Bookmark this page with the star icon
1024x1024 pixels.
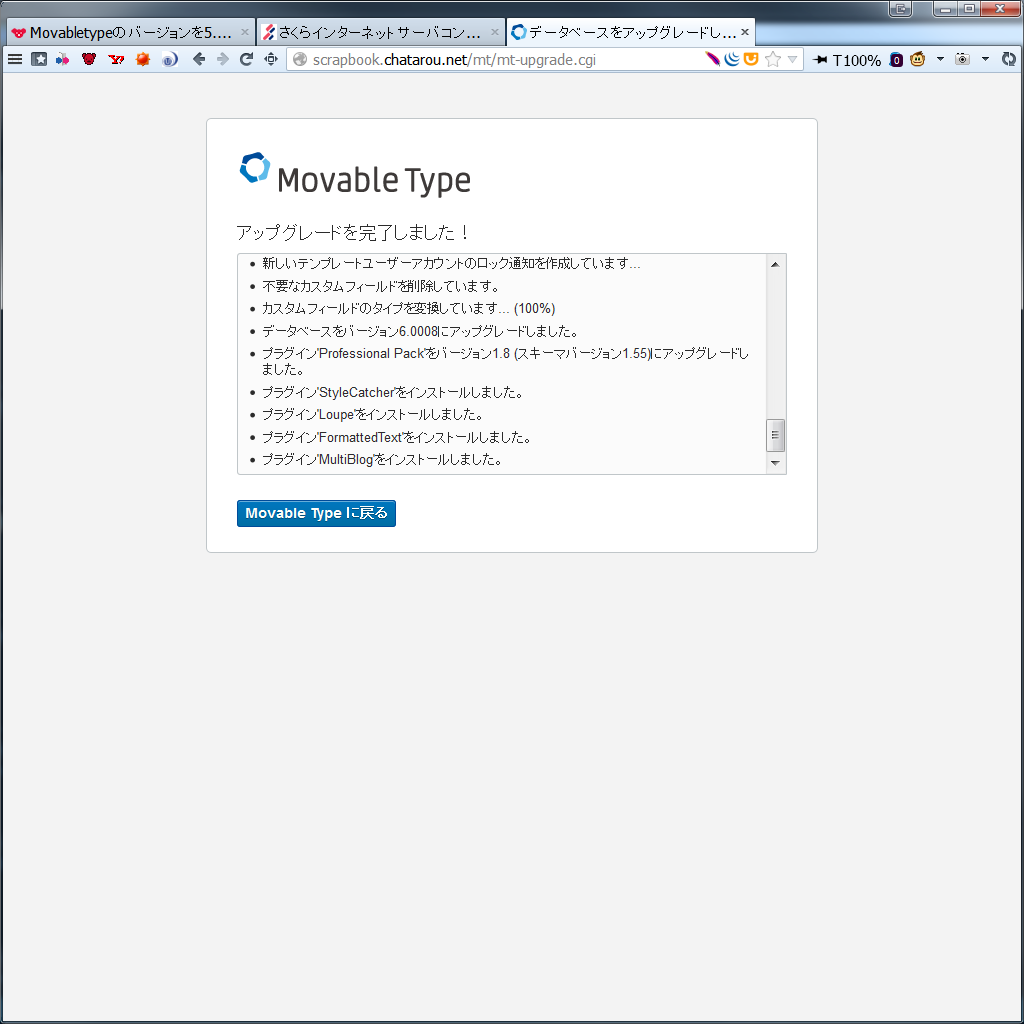coord(773,59)
